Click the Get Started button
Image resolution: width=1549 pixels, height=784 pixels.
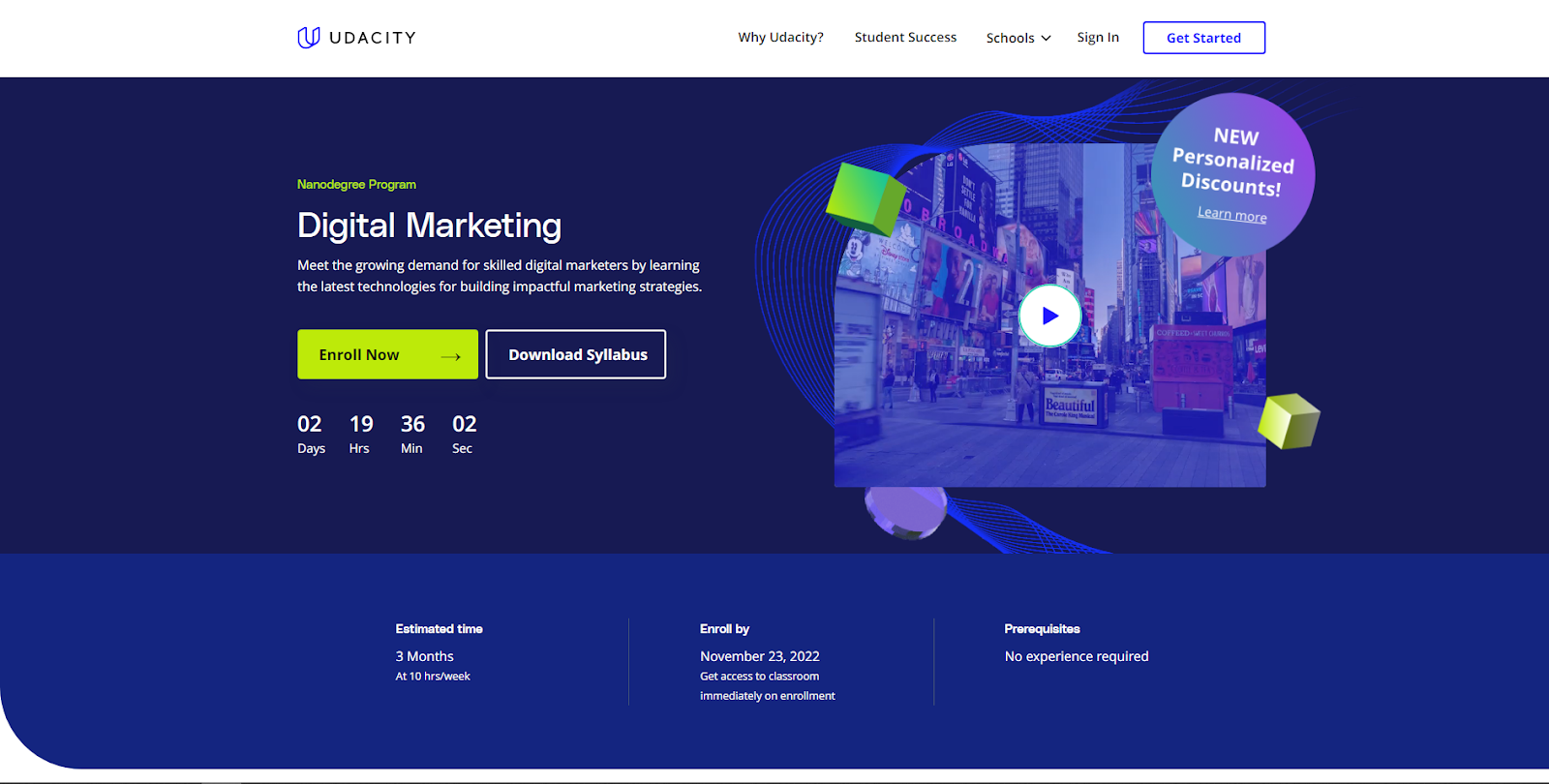(1203, 38)
